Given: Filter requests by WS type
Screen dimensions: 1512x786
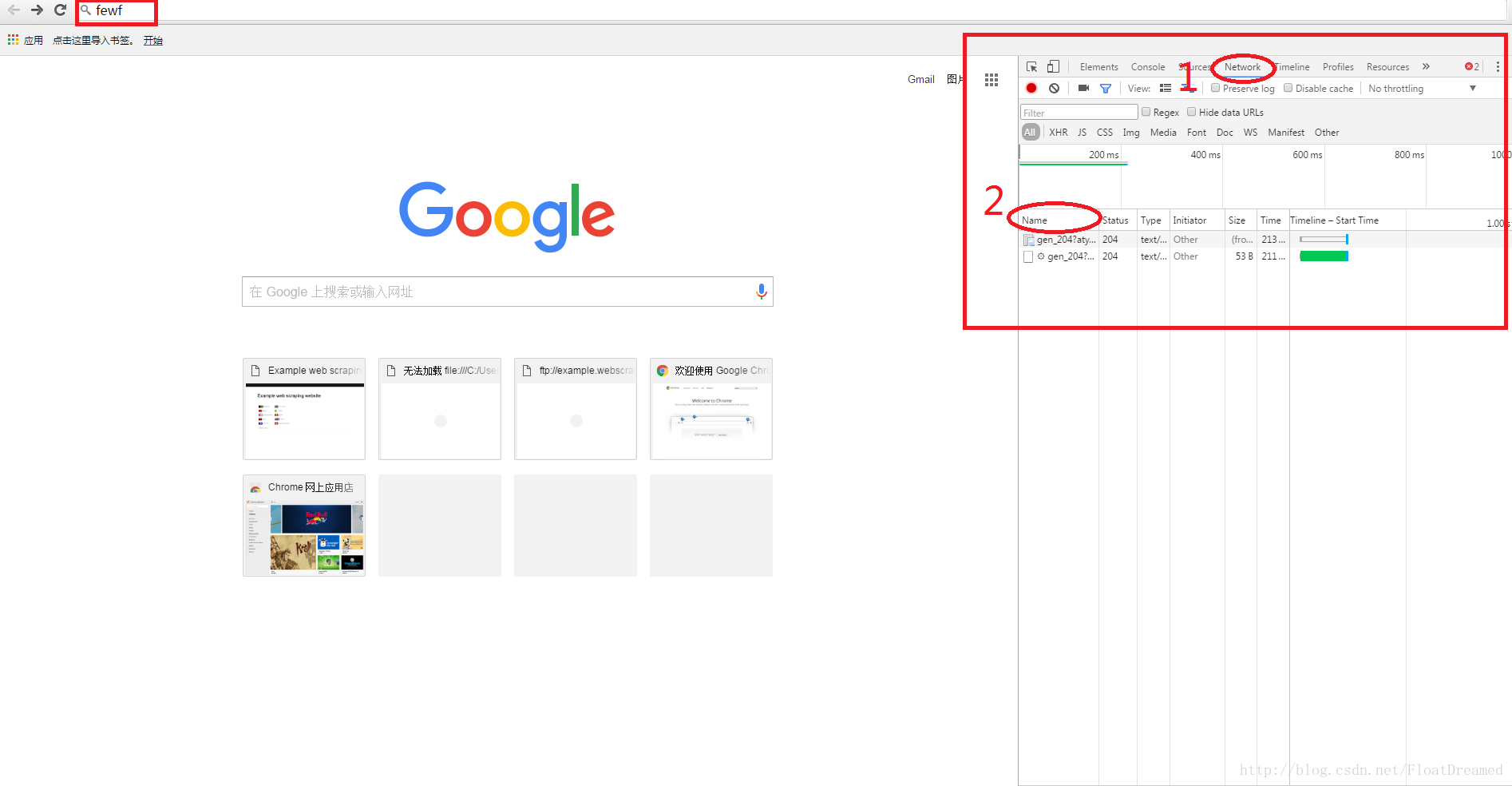Looking at the screenshot, I should 1250,133.
